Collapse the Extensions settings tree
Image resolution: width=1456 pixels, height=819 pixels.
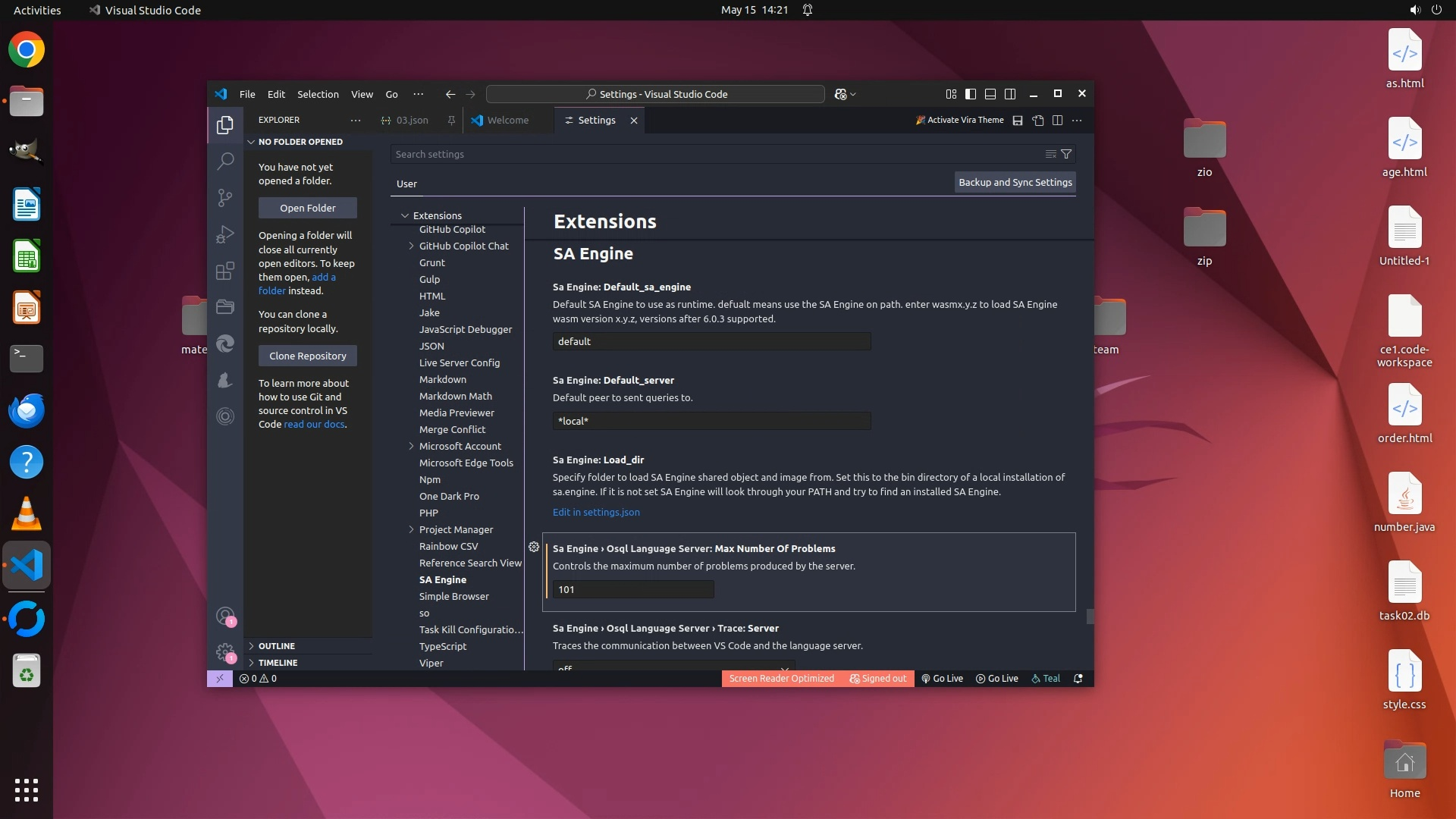point(405,215)
